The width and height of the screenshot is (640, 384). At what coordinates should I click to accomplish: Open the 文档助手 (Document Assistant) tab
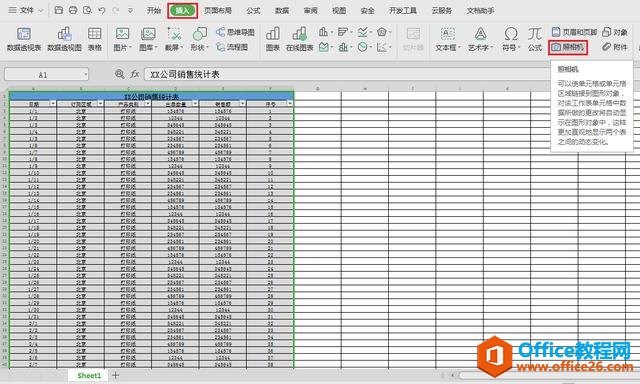click(480, 11)
